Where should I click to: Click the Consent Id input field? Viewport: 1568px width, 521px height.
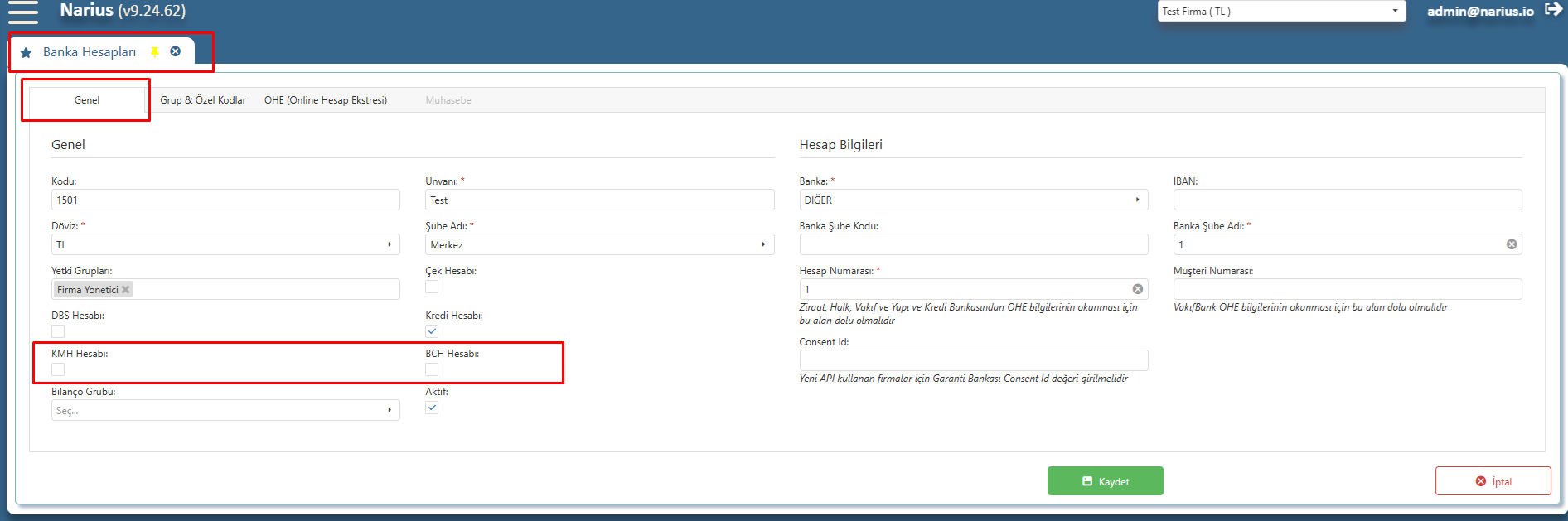(974, 360)
